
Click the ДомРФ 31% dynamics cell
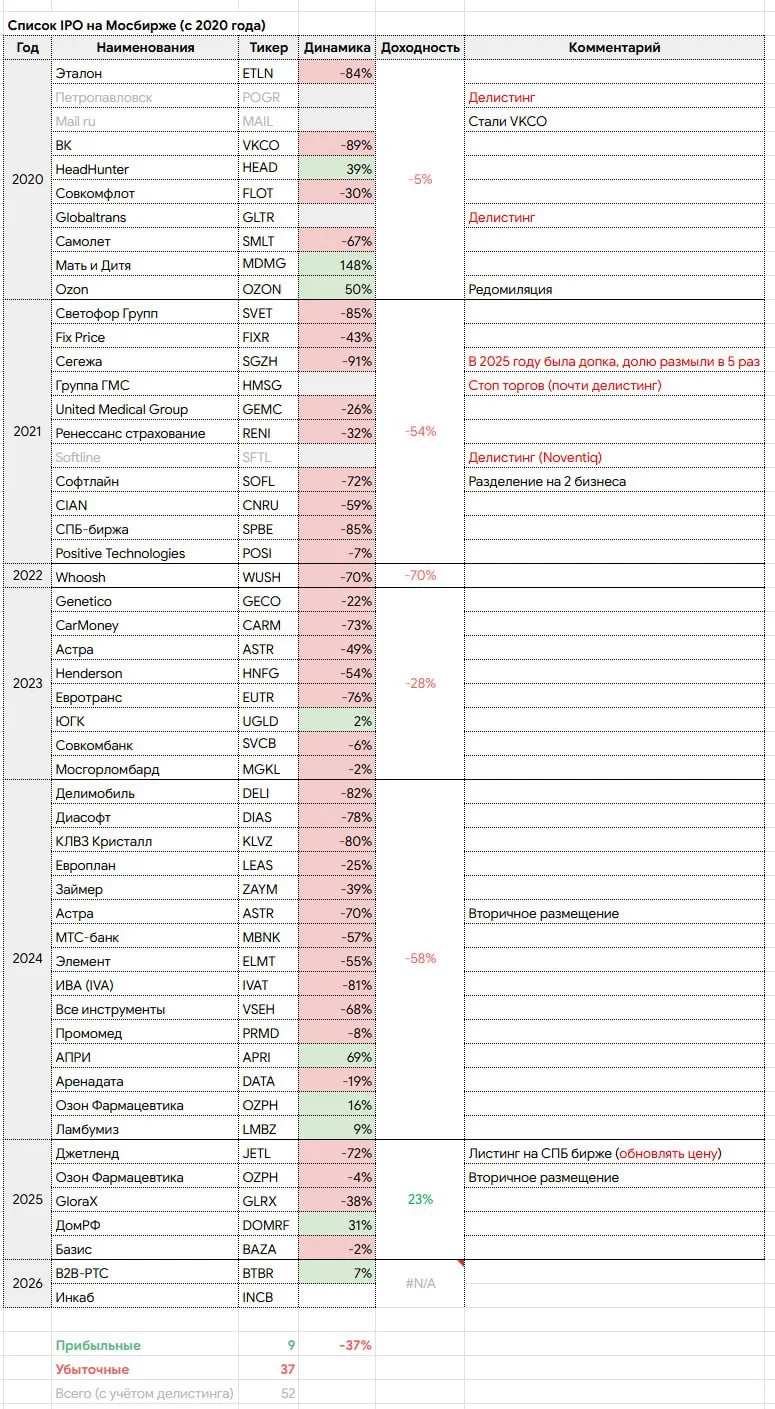tap(337, 1225)
